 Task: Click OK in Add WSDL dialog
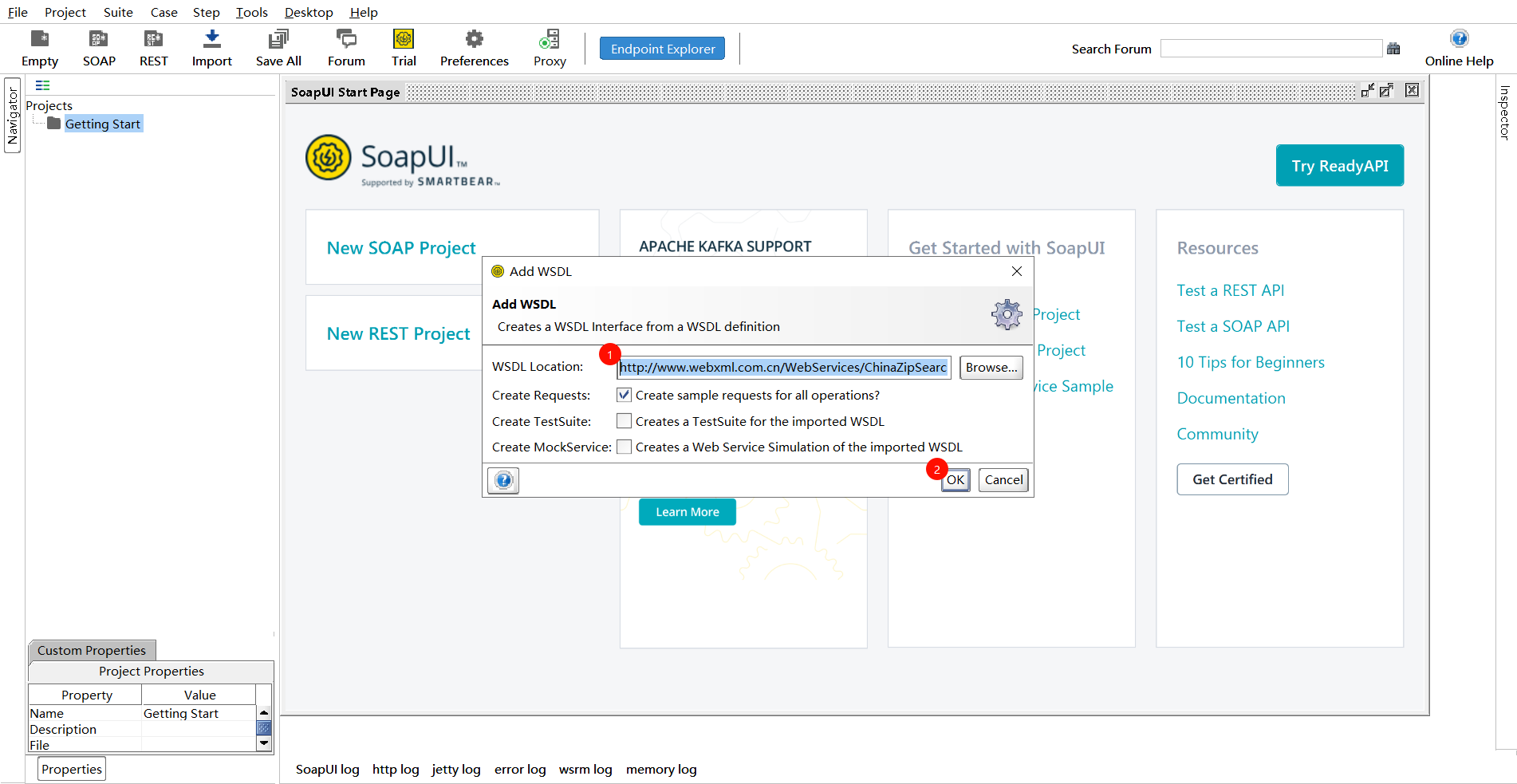(x=956, y=480)
